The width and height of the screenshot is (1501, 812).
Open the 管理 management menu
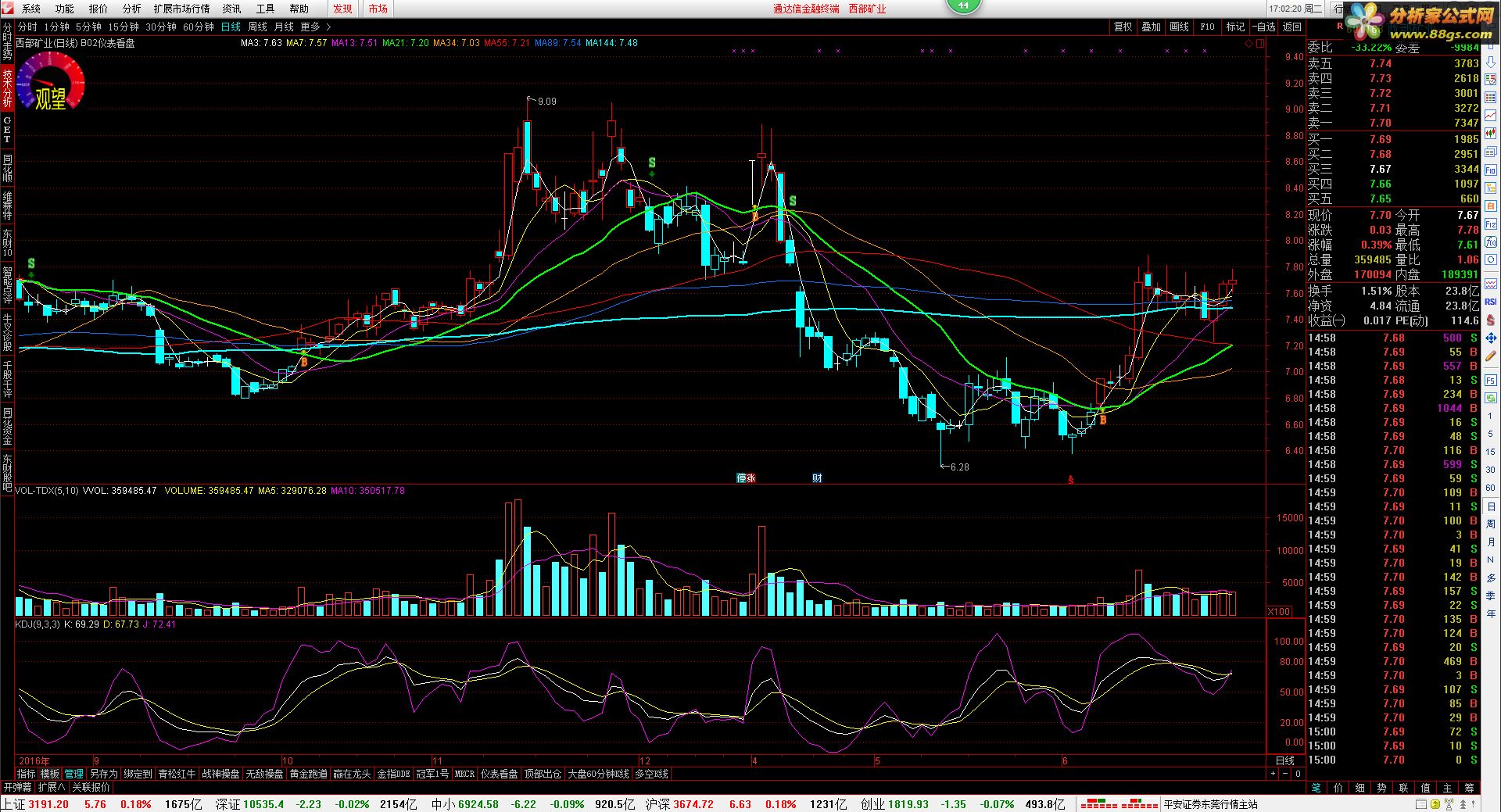coord(74,774)
